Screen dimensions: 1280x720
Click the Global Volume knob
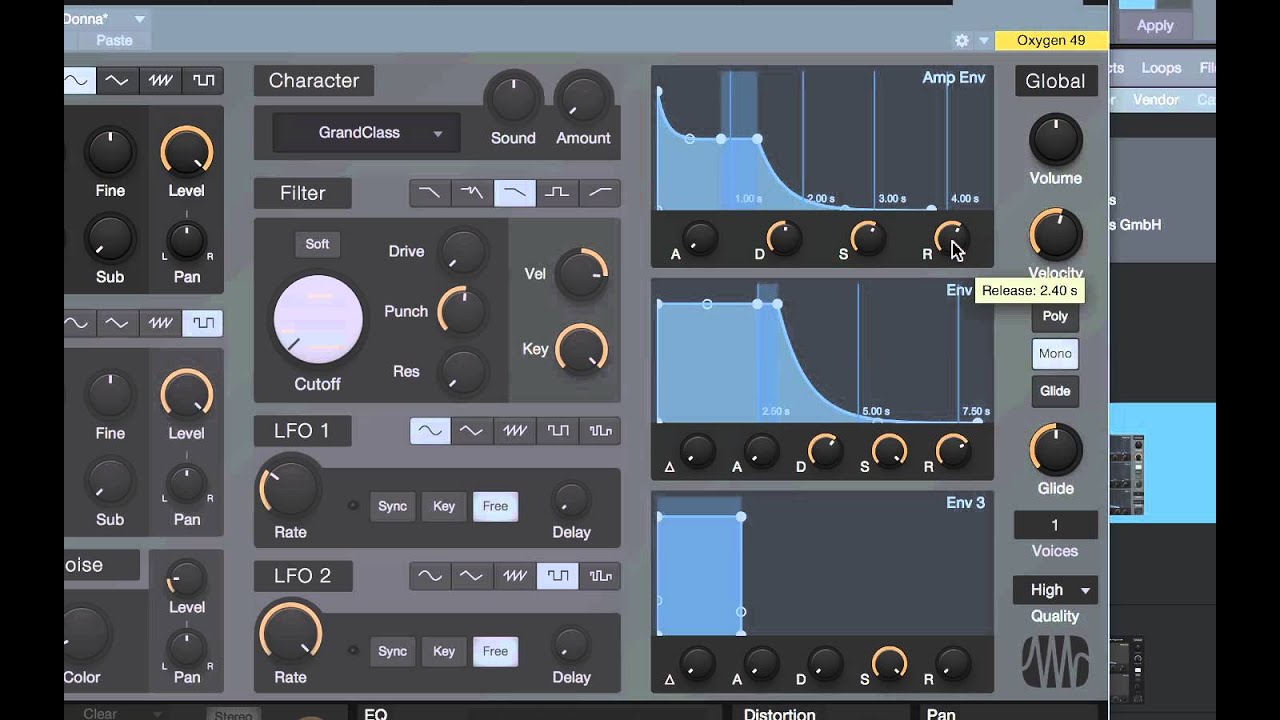point(1056,138)
